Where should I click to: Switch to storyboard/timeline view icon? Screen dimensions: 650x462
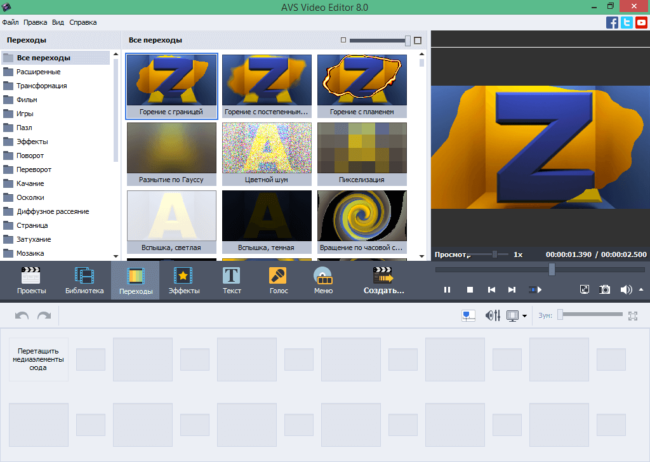click(x=468, y=316)
